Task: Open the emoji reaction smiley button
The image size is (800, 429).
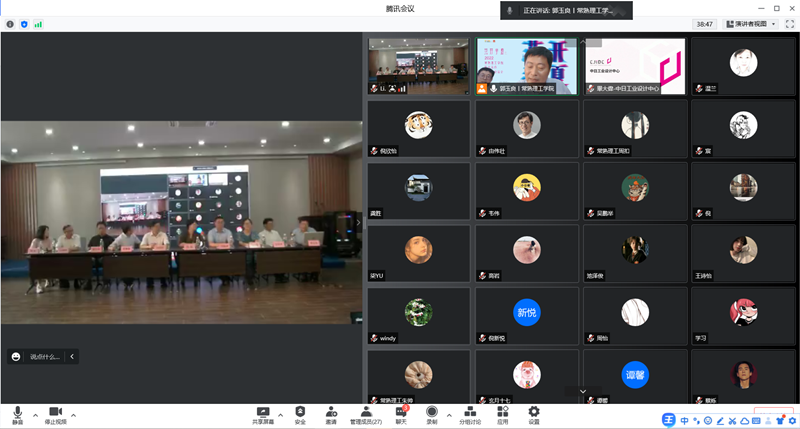Action: point(16,357)
